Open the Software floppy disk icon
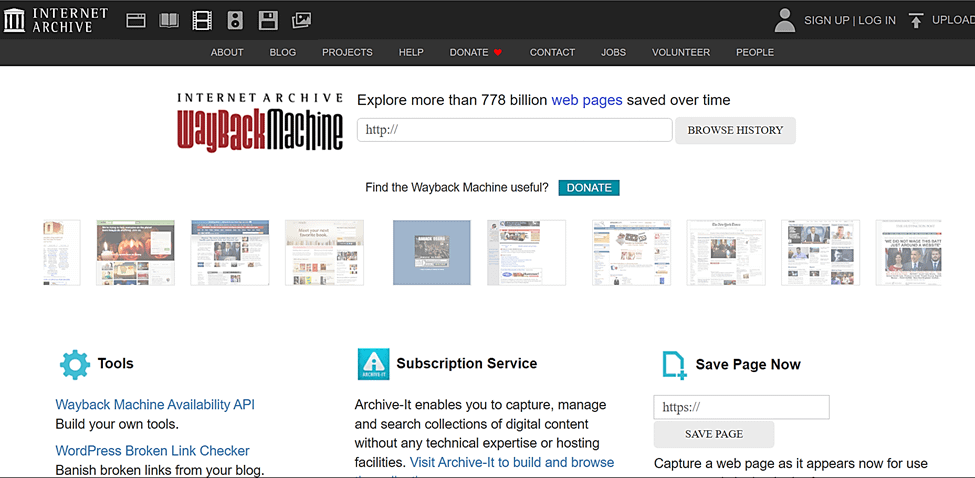This screenshot has height=478, width=975. [268, 21]
